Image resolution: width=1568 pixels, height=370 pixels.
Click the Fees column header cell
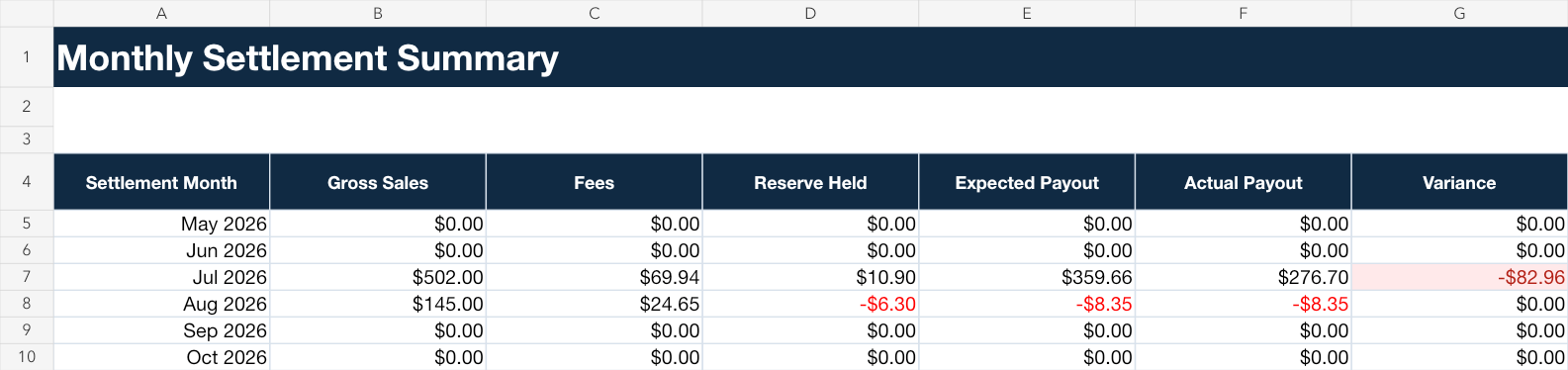click(594, 182)
